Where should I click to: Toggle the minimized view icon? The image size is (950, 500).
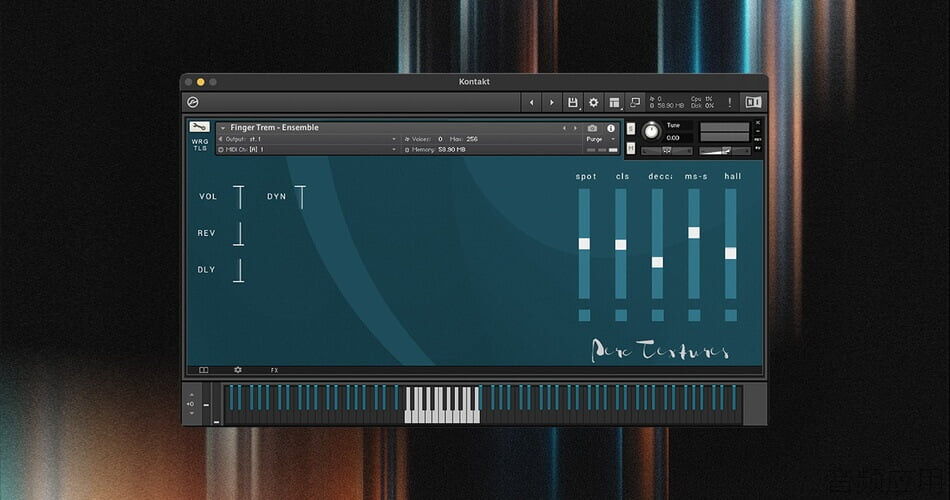pyautogui.click(x=635, y=102)
